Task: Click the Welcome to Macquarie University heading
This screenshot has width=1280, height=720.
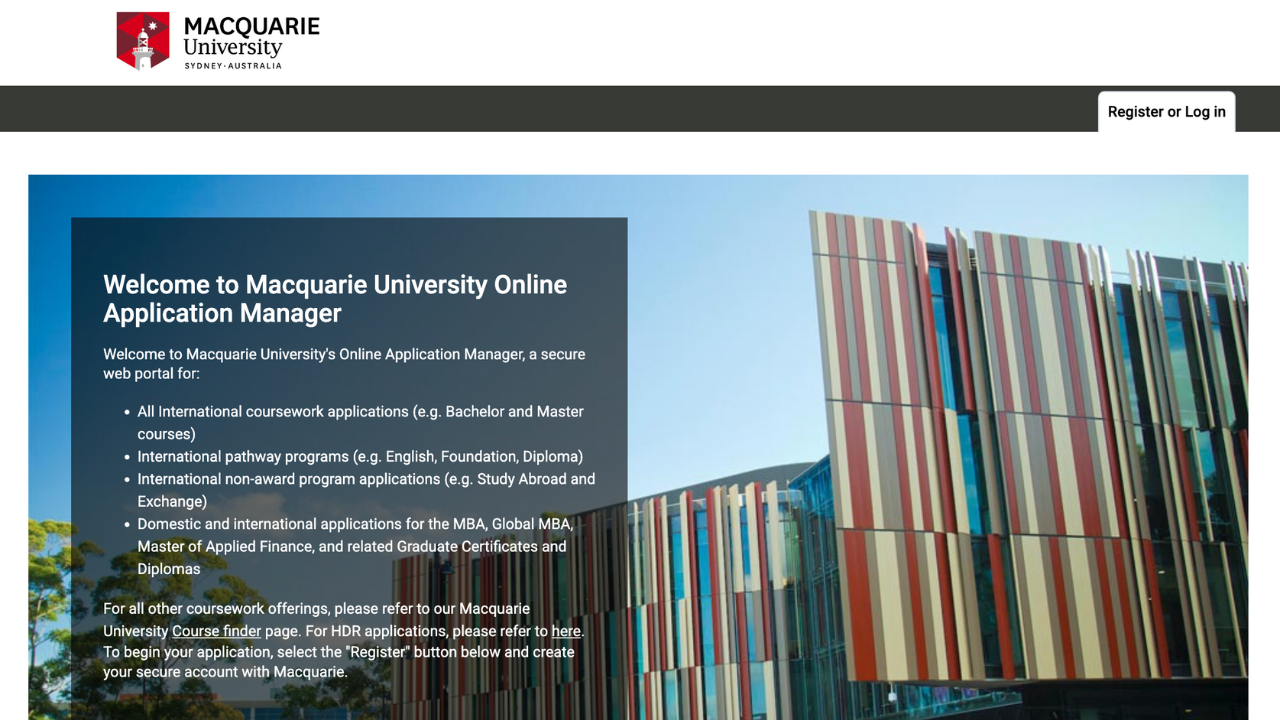Action: click(x=335, y=299)
